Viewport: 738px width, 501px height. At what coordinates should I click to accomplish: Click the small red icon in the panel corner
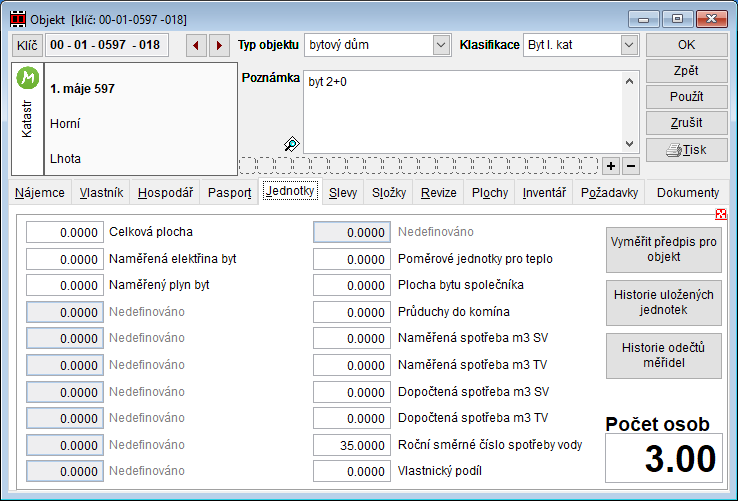722,214
